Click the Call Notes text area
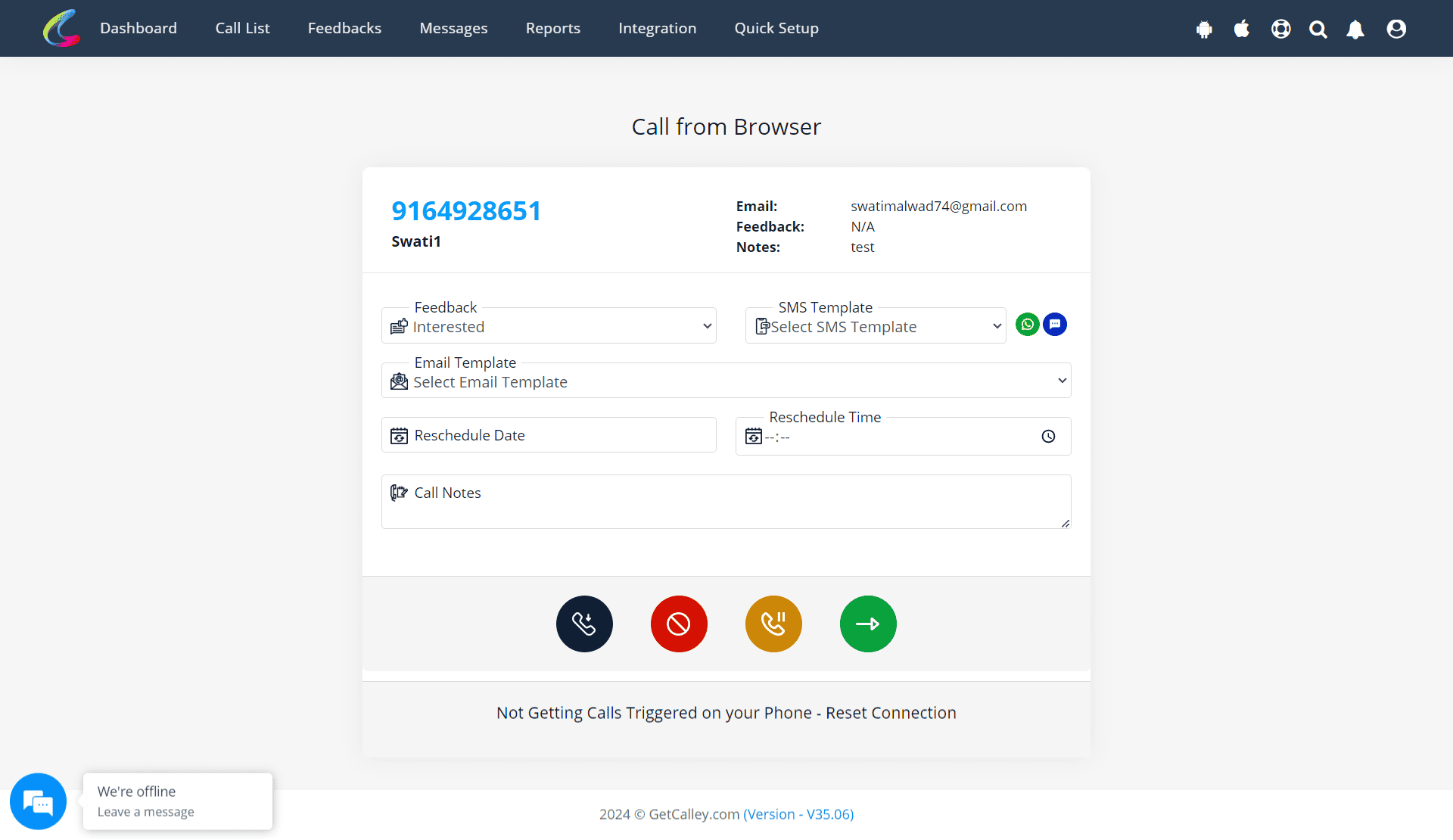 pyautogui.click(x=726, y=501)
